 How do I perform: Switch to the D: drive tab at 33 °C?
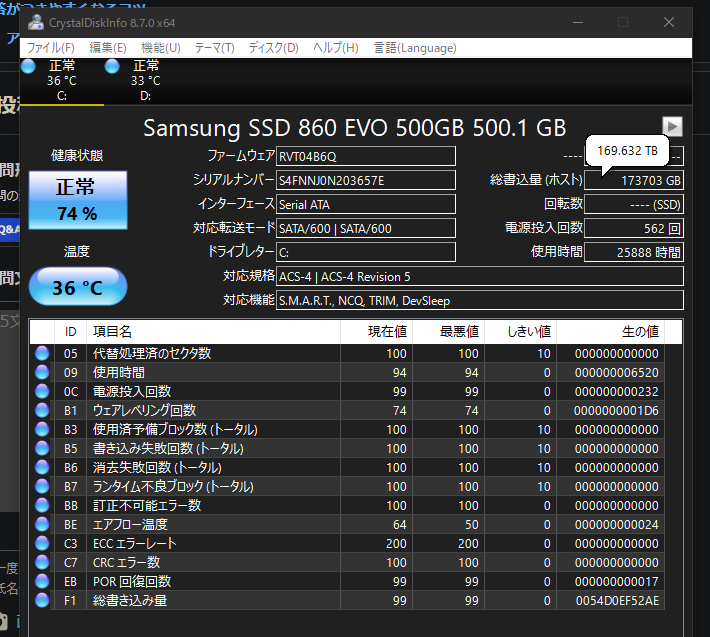[x=145, y=81]
